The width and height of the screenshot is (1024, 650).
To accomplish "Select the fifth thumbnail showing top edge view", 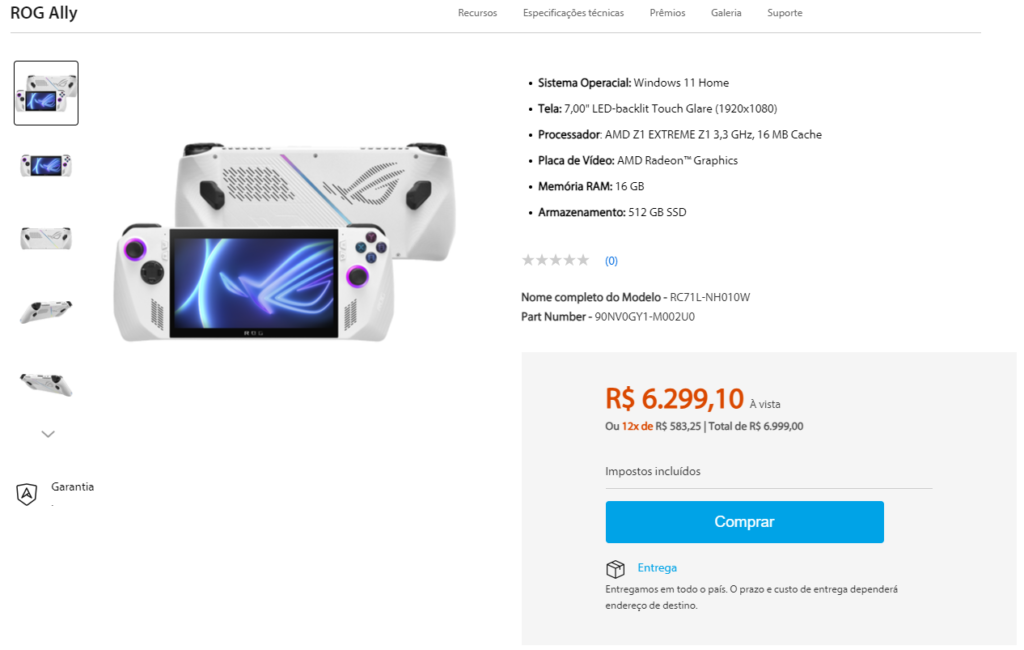I will coord(46,384).
